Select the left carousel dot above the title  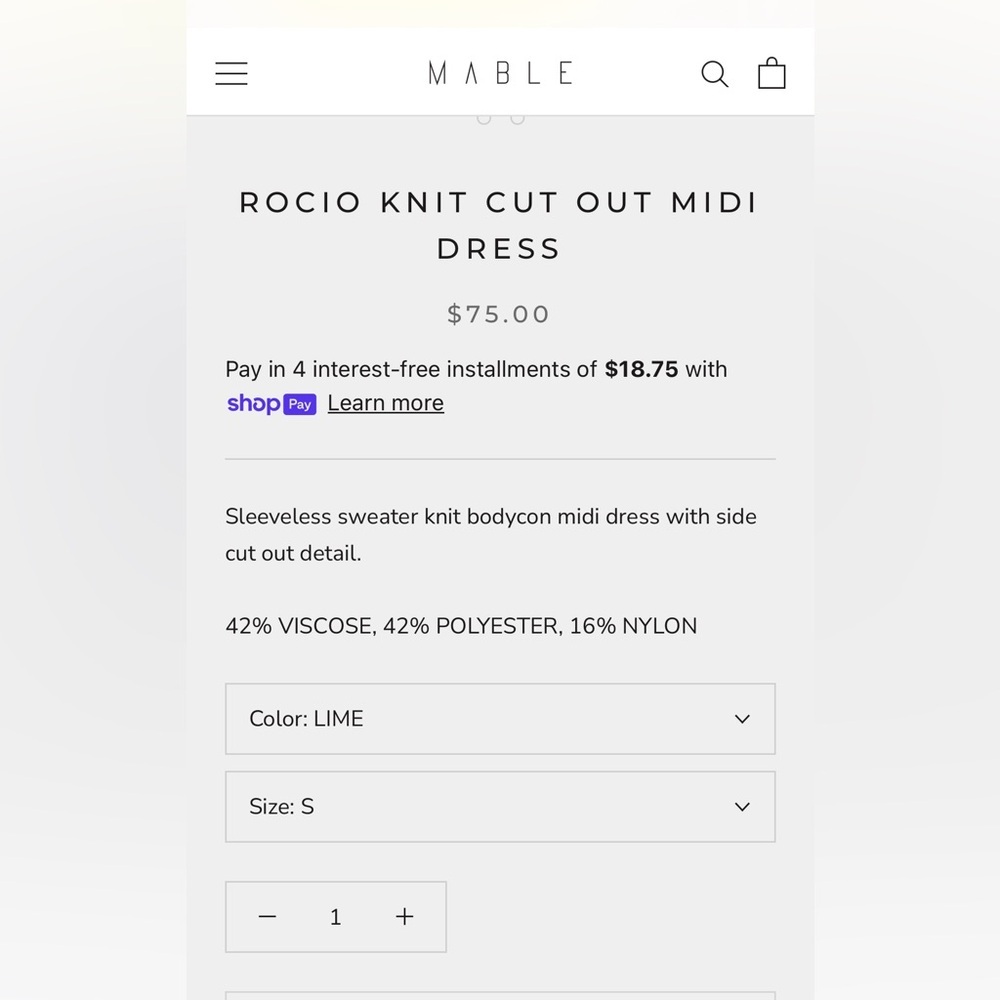(x=484, y=117)
